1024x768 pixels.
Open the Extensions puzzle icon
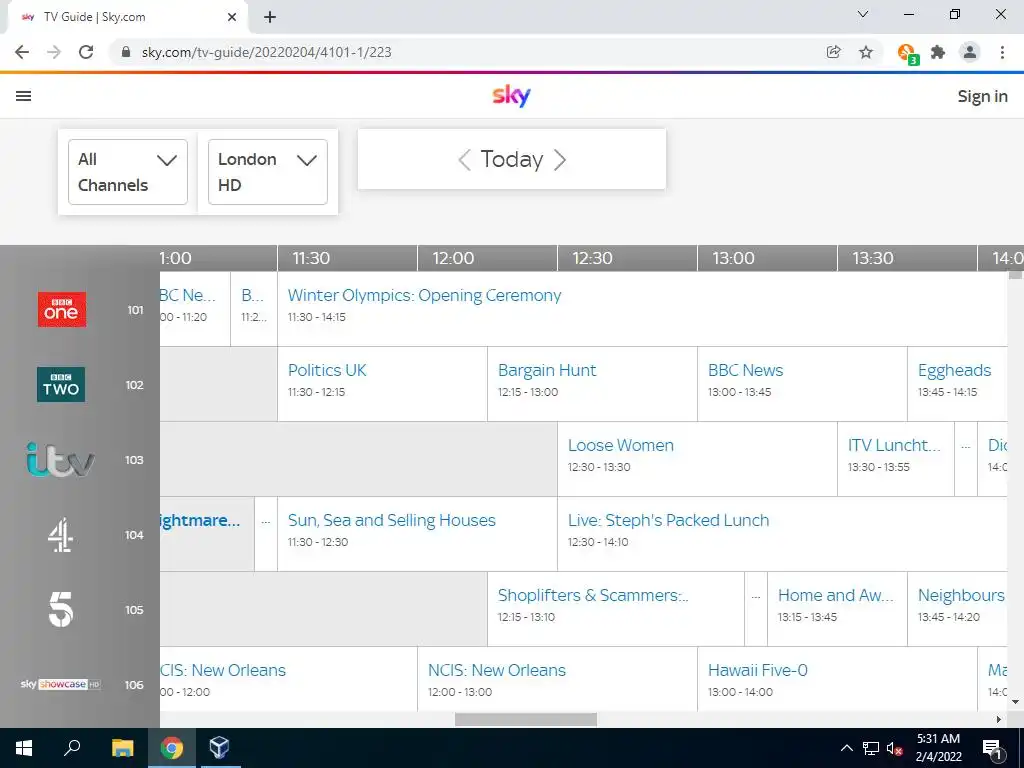[x=938, y=52]
